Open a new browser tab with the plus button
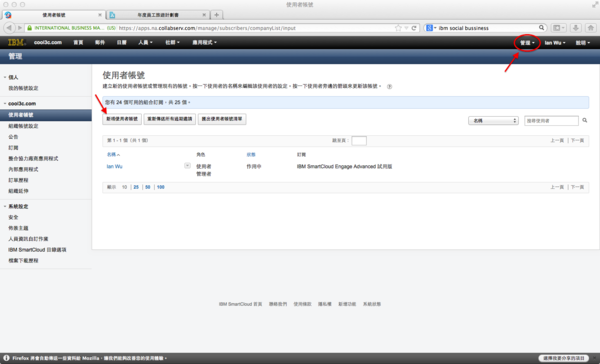Image resolution: width=600 pixels, height=364 pixels. point(217,15)
